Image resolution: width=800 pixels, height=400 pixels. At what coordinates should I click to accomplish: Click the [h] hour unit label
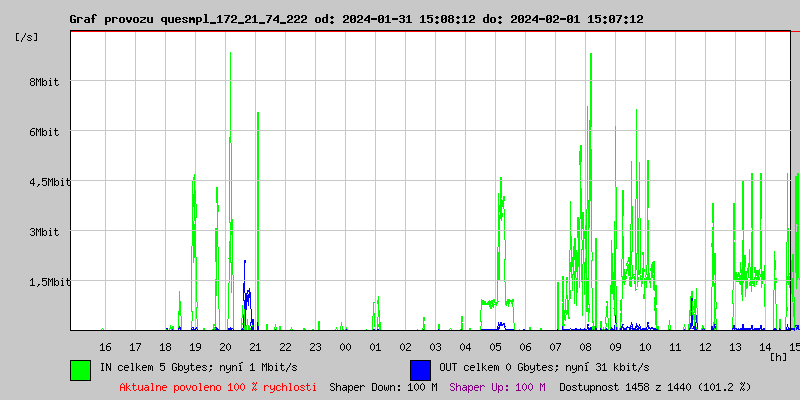click(x=778, y=356)
